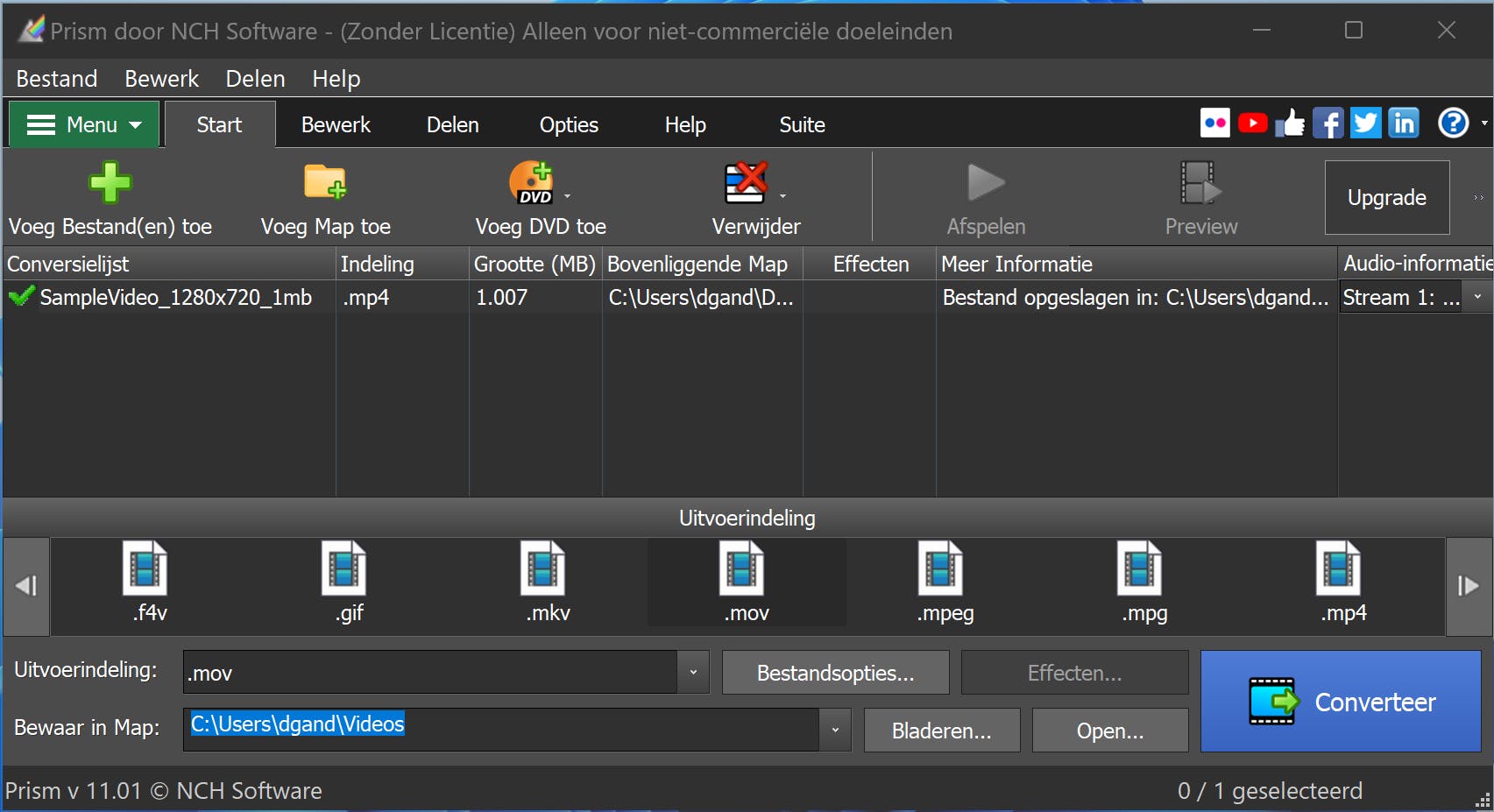This screenshot has width=1494, height=812.
Task: Switch to the Bewerk ribbon tab
Action: (x=336, y=124)
